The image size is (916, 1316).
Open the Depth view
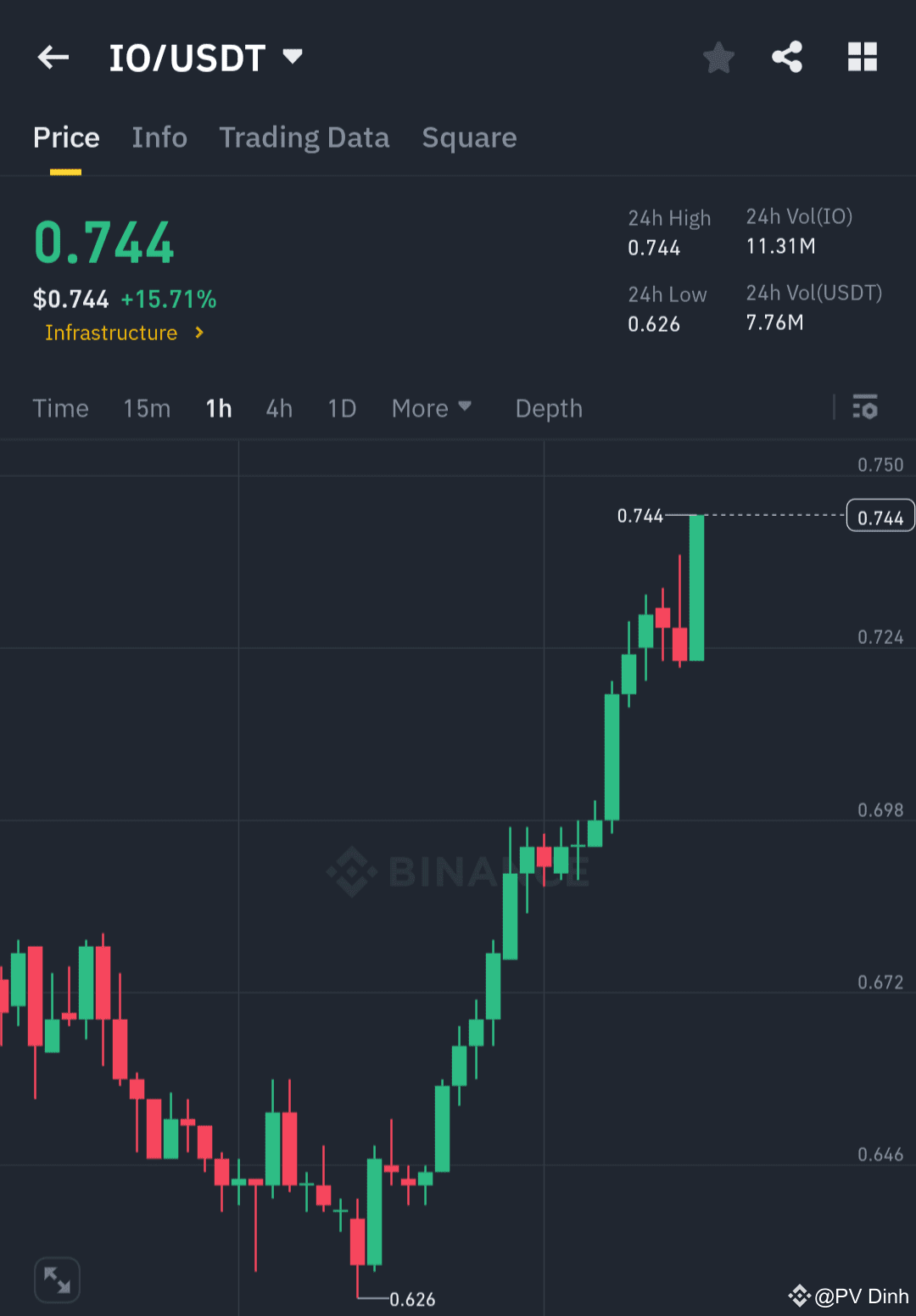coord(548,408)
